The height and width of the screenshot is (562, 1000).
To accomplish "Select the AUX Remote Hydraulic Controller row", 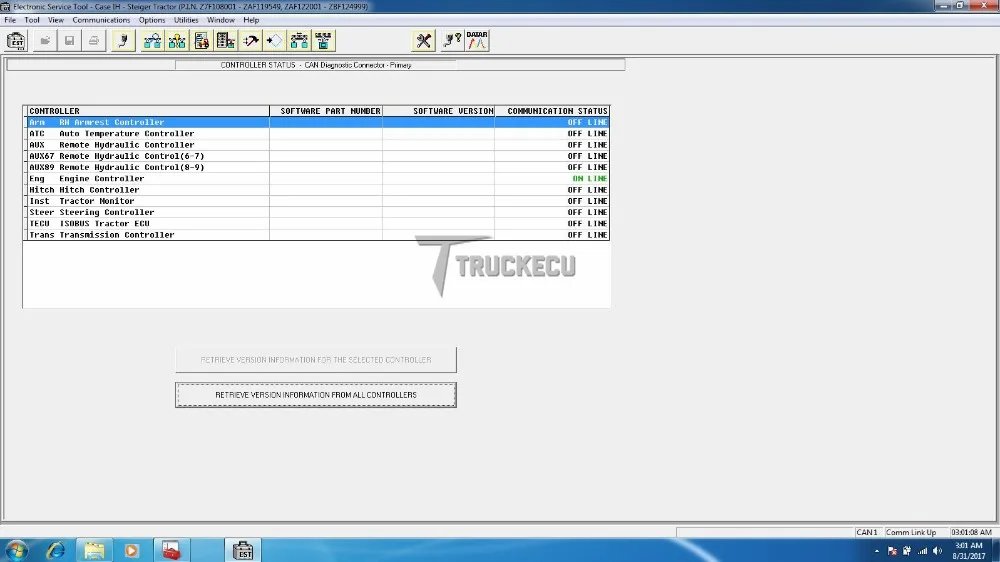I will click(x=317, y=145).
